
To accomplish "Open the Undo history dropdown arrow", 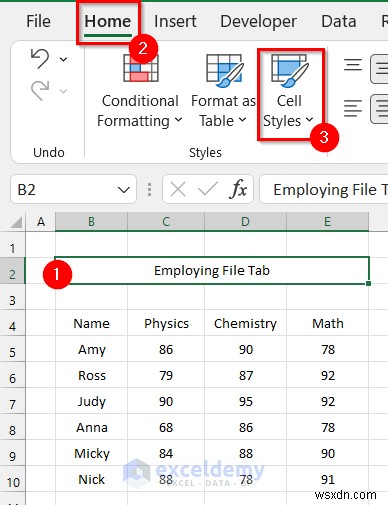I will coord(63,59).
